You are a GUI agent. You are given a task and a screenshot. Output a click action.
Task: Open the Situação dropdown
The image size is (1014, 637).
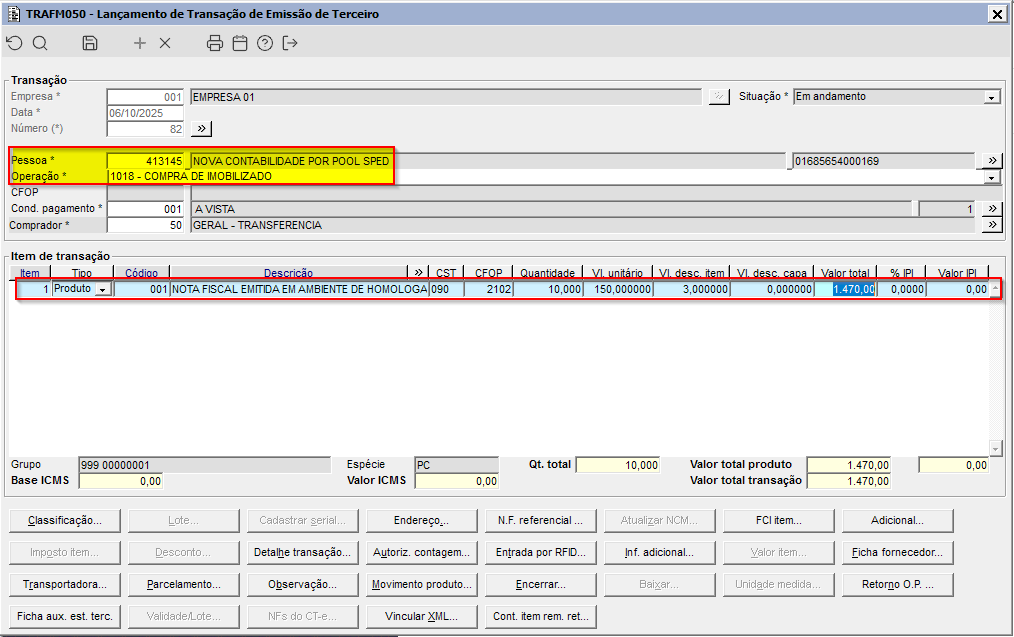click(992, 97)
